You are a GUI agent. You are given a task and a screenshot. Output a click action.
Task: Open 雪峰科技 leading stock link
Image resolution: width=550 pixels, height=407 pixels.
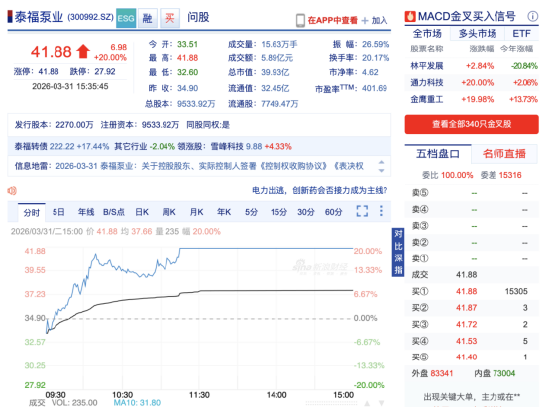click(227, 146)
